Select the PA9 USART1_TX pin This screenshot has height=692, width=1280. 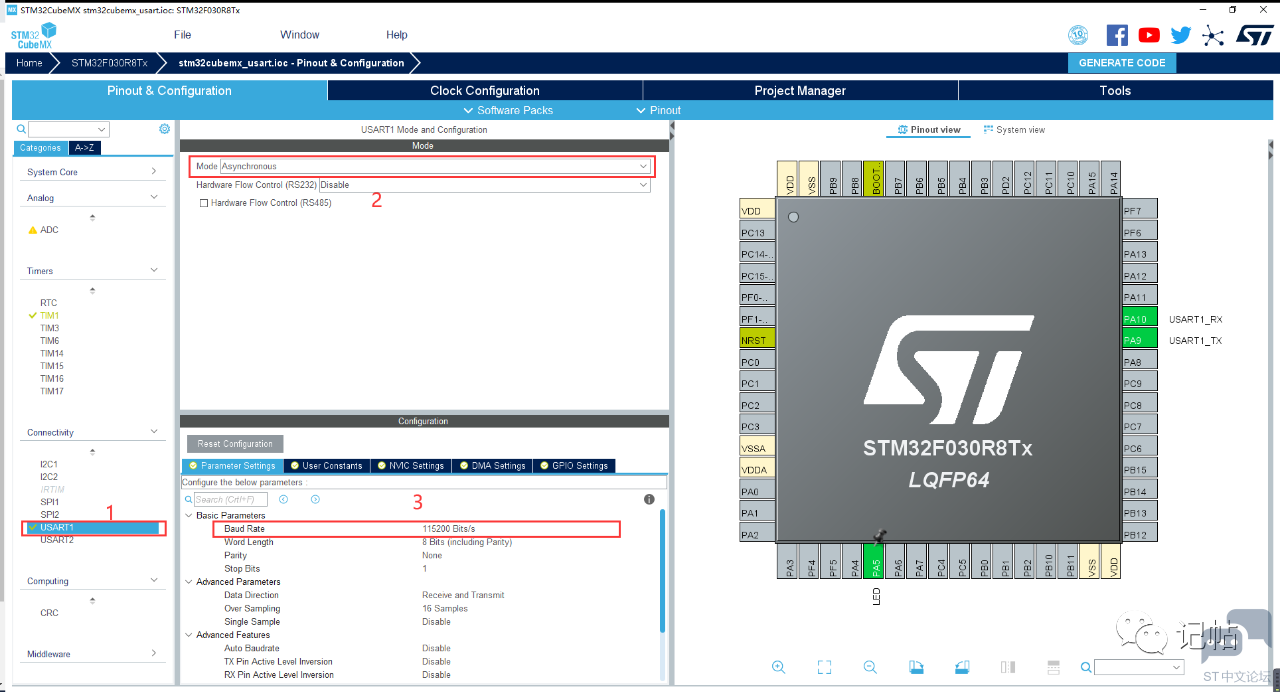[1139, 341]
